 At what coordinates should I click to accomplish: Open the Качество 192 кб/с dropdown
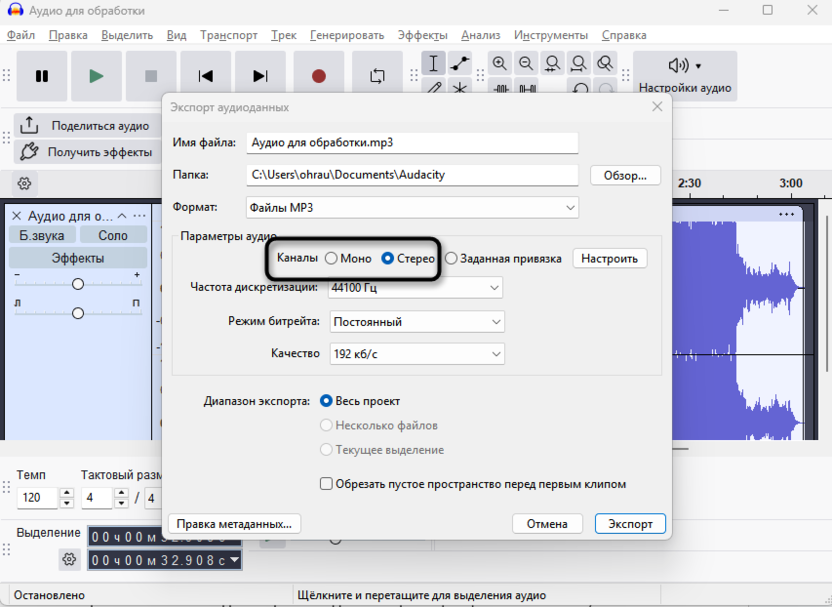414,354
